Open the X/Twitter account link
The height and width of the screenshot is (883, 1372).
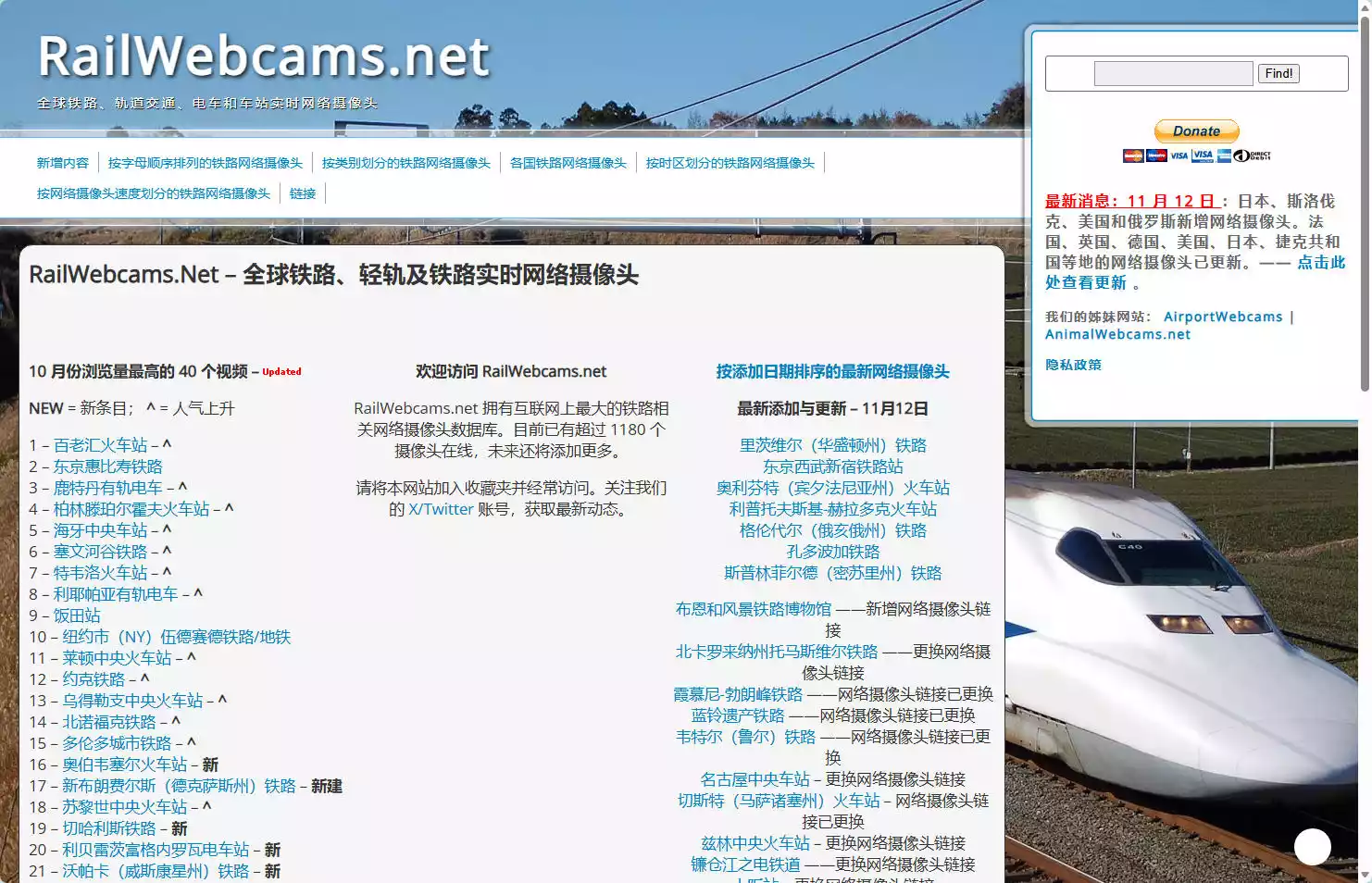click(x=441, y=509)
